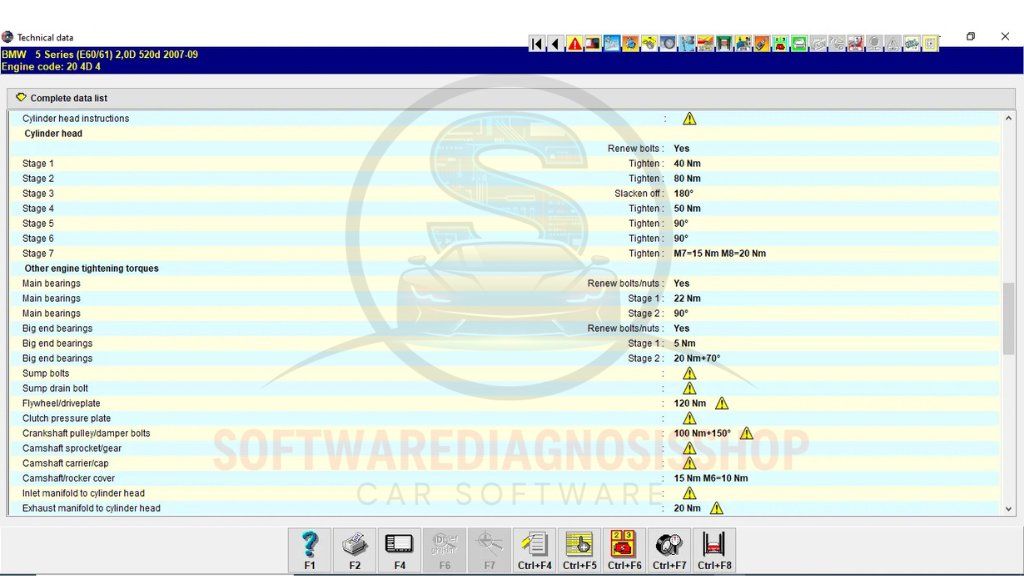Click the Ctrl+F6 red toolbox button
Screen dimensions: 1024x576
point(624,550)
